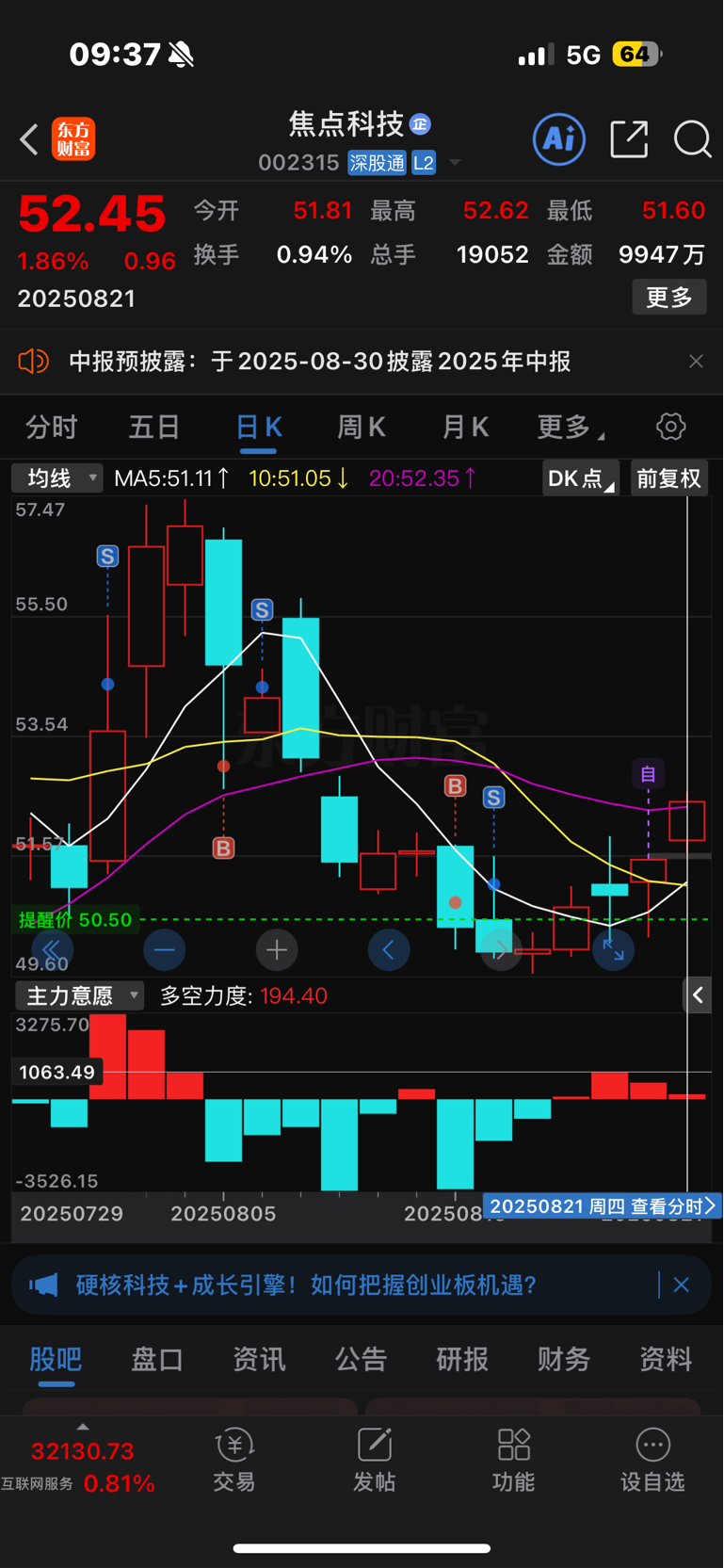Open the 均线 indicator dropdown

(x=56, y=478)
